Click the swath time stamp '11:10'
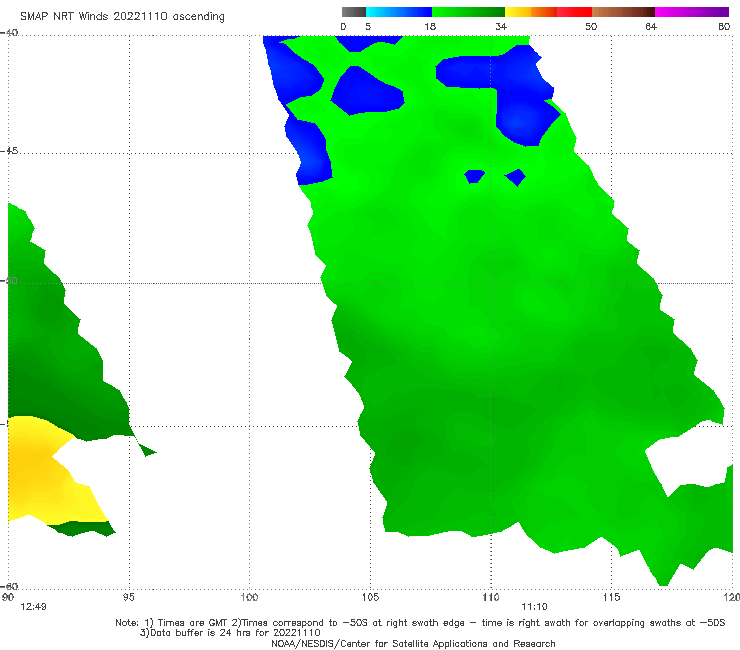Viewport: 740px width, 650px height. [x=534, y=607]
